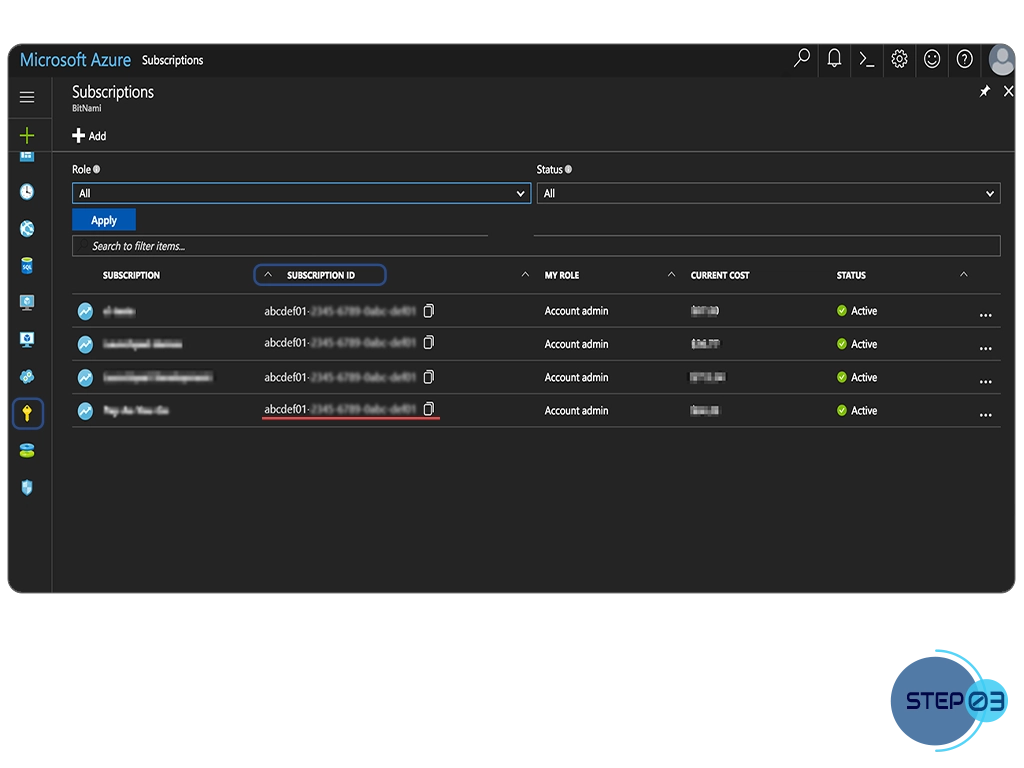
Task: Open the ellipsis menu for the last subscription
Action: [x=985, y=413]
